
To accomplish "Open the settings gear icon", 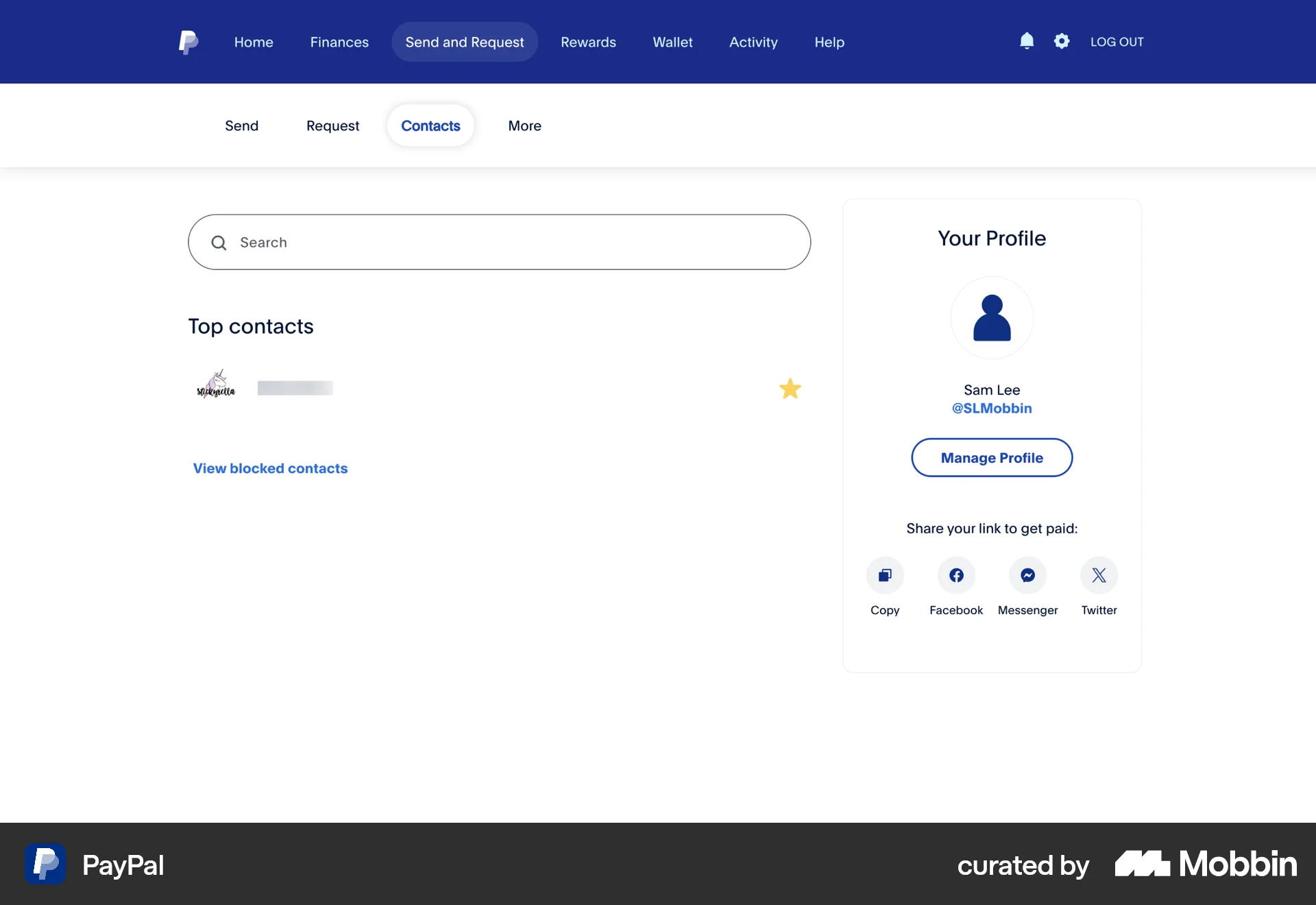I will (x=1061, y=41).
